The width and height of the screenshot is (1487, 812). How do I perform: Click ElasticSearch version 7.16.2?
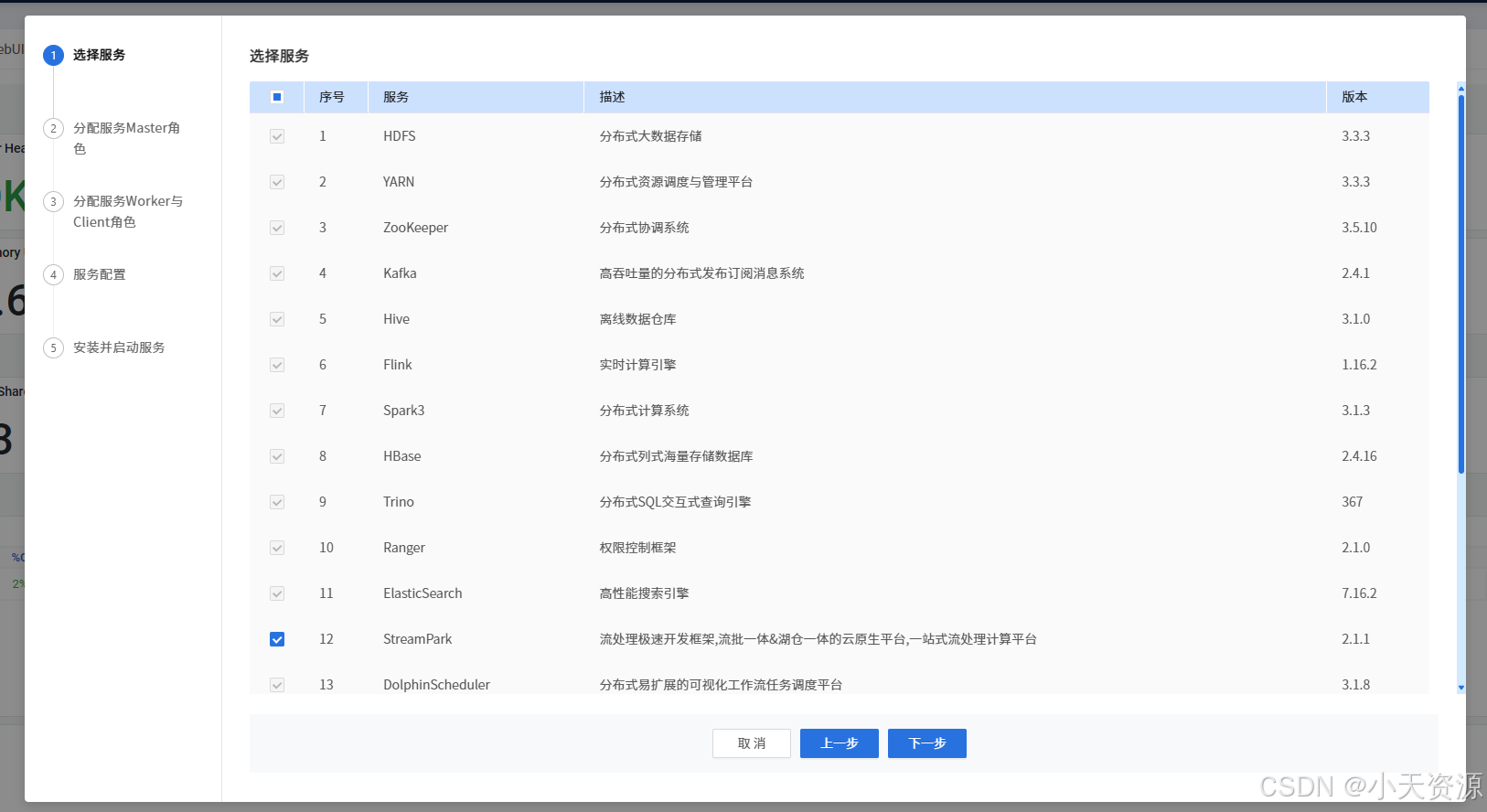[x=1359, y=593]
